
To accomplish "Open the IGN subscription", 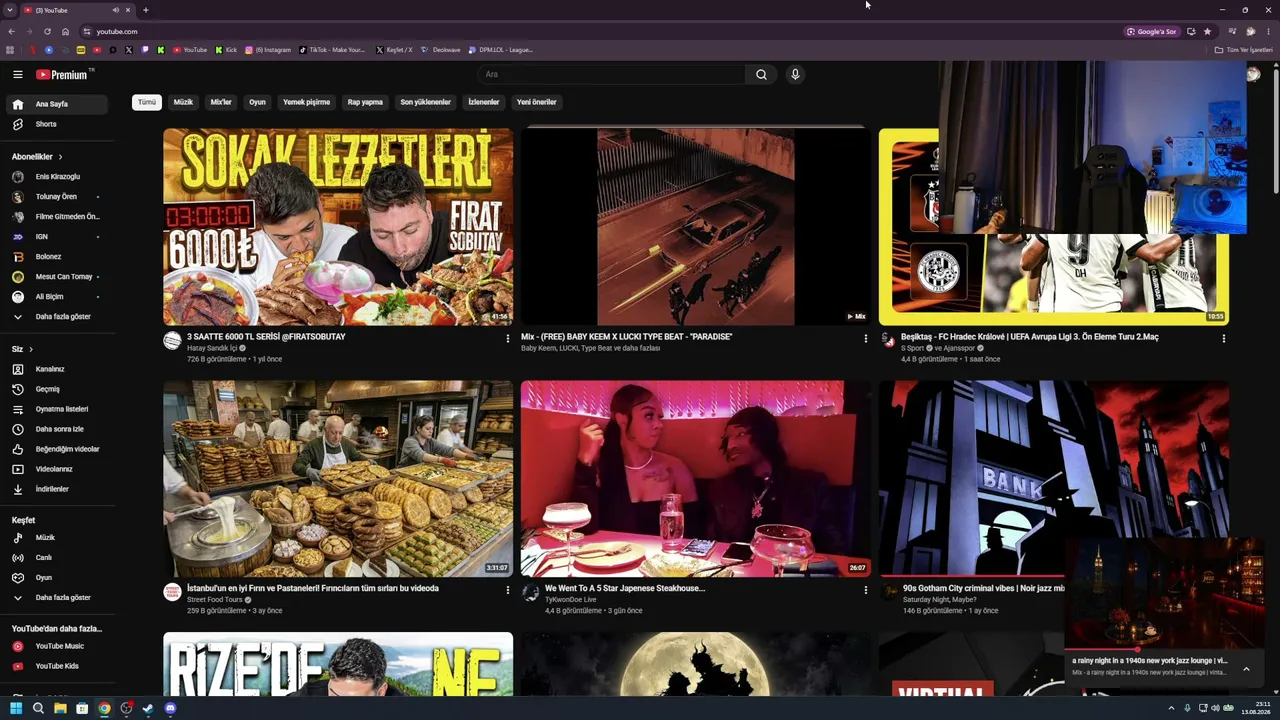I will tap(56, 237).
